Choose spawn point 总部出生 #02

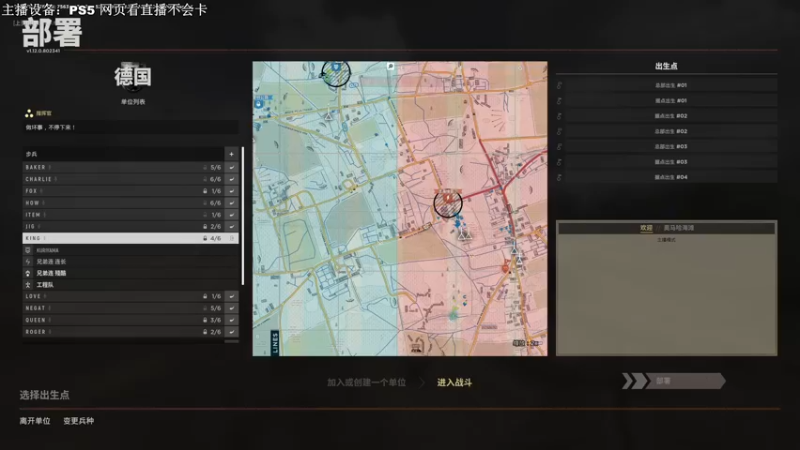point(670,131)
